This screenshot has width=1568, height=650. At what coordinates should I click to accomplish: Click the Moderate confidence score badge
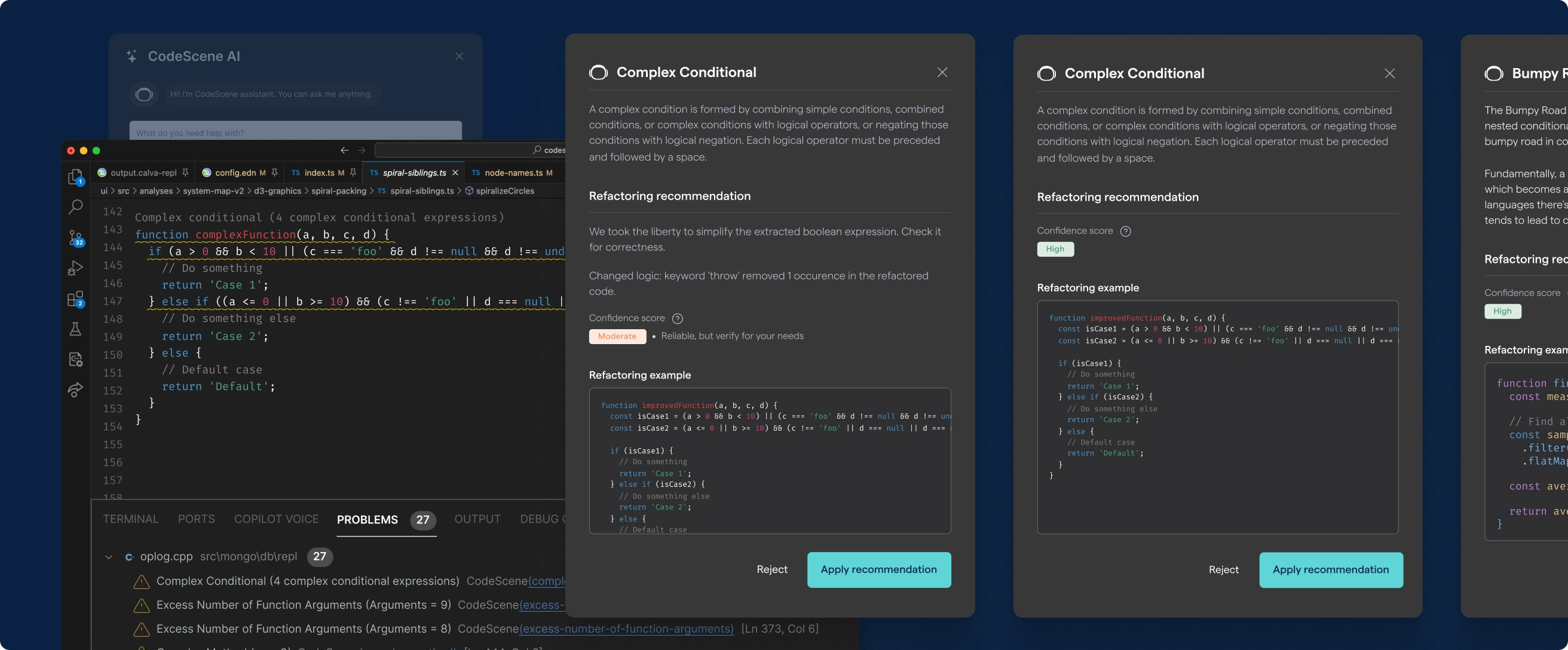click(617, 336)
